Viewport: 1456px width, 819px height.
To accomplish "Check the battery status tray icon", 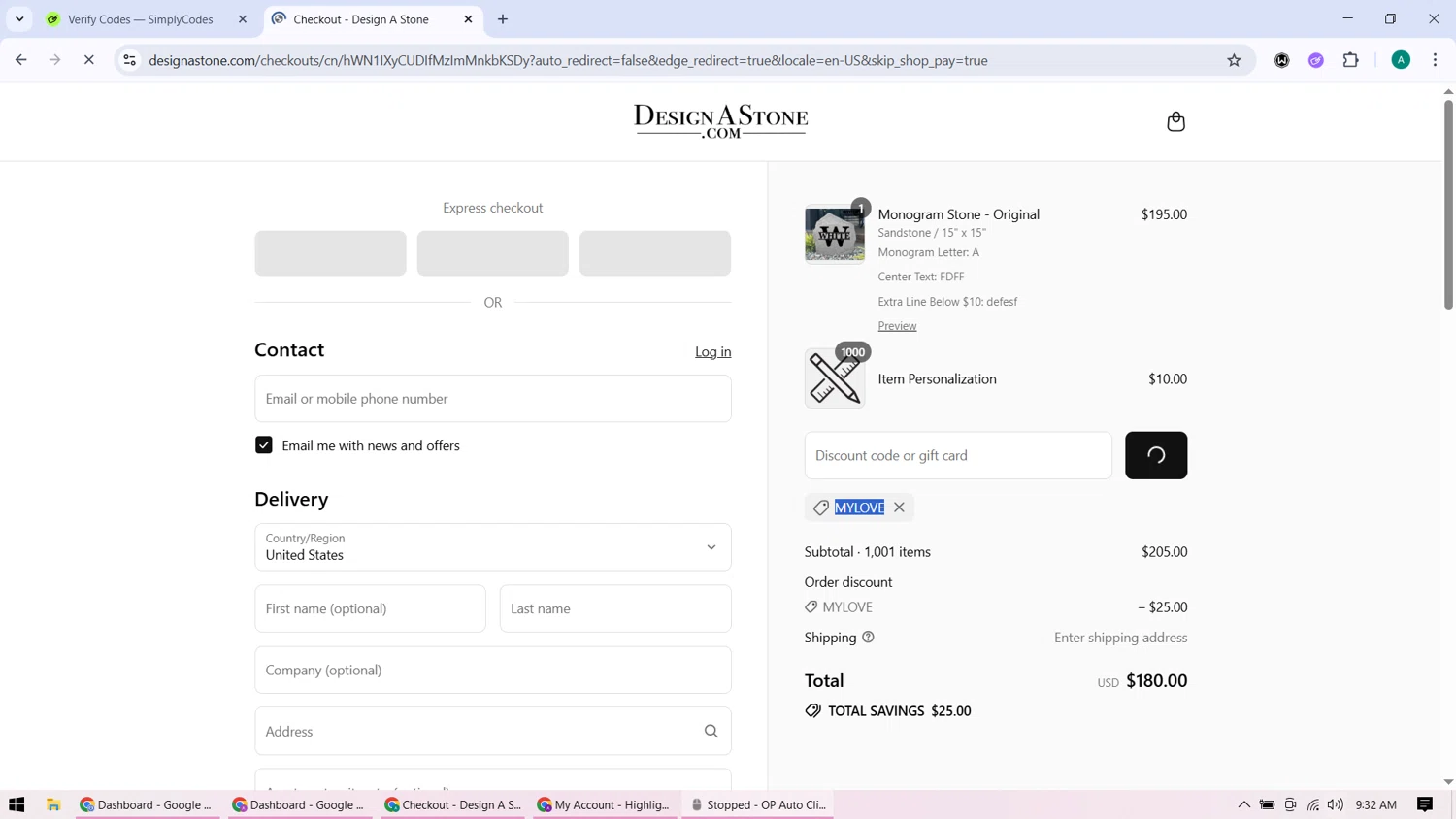I will 1267,804.
